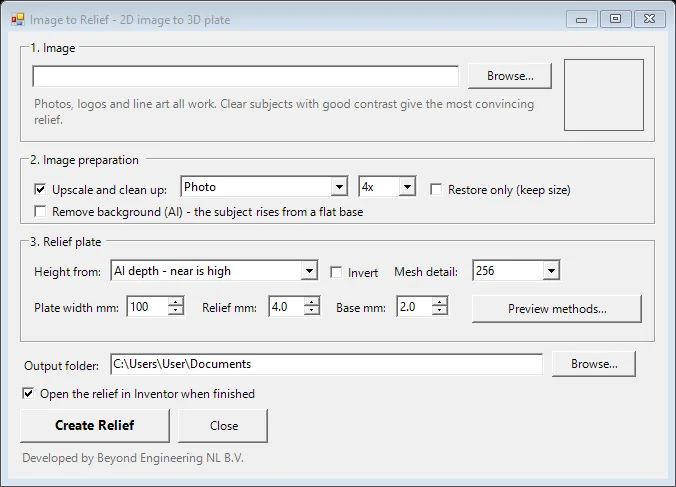
Task: Click the "Developed by Beyond Engineering NL B.V." text
Action: (x=133, y=458)
